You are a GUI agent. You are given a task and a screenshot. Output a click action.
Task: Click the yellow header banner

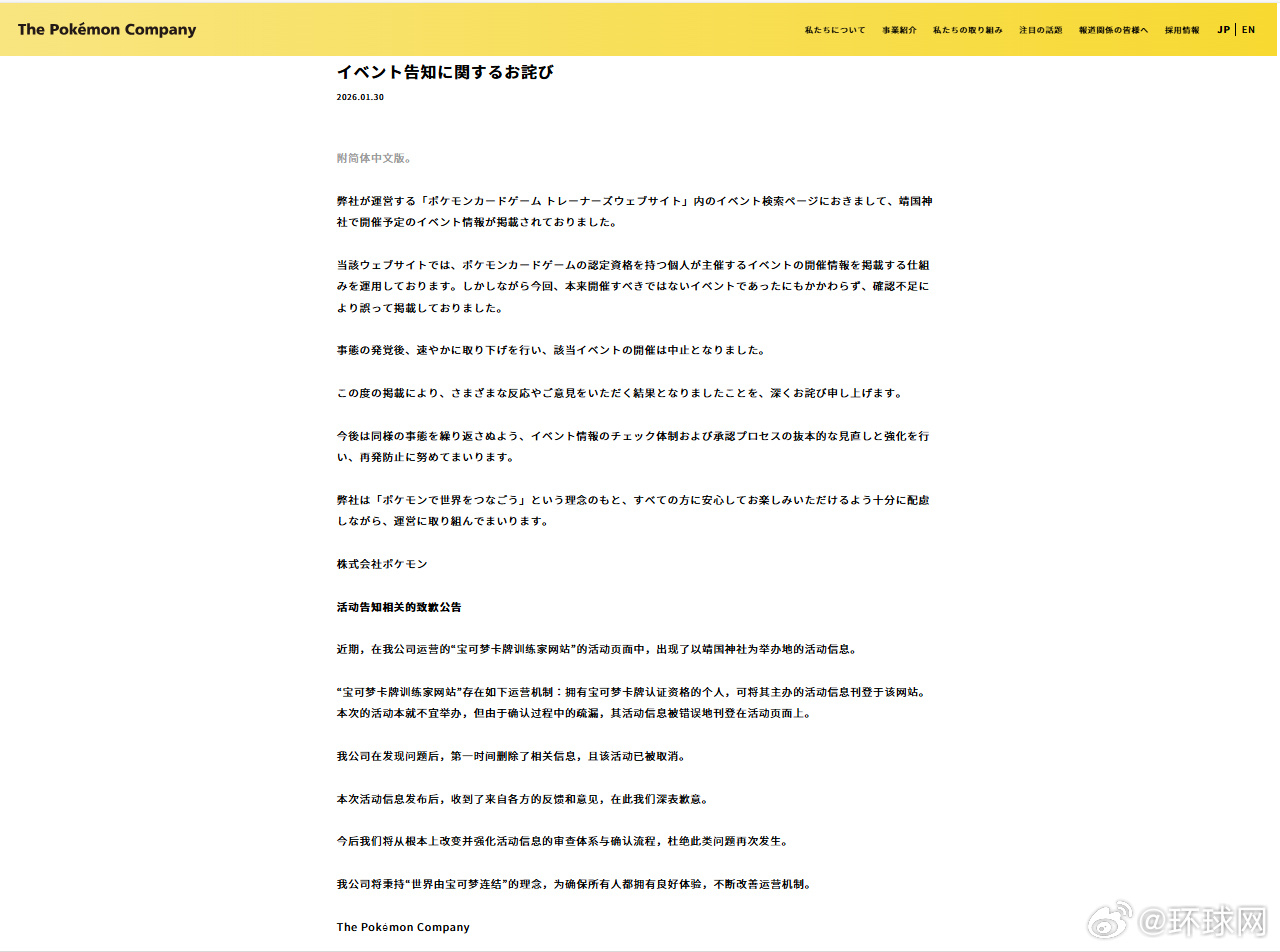[500, 29]
